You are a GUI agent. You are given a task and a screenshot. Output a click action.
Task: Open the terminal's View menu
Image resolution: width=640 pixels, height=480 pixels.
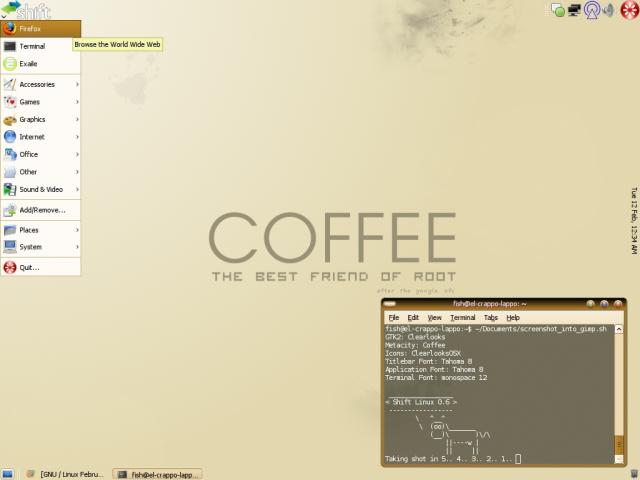point(434,318)
